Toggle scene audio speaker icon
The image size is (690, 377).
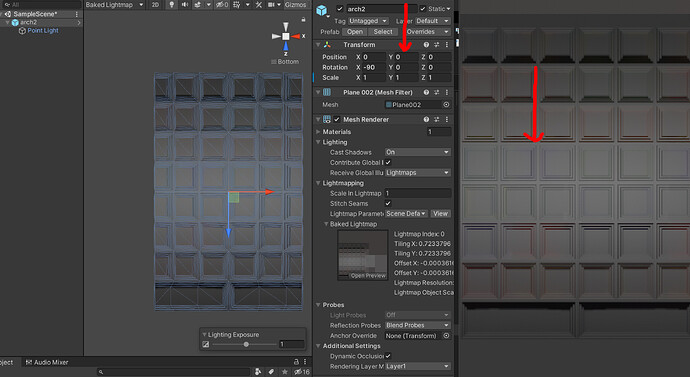click(x=185, y=5)
